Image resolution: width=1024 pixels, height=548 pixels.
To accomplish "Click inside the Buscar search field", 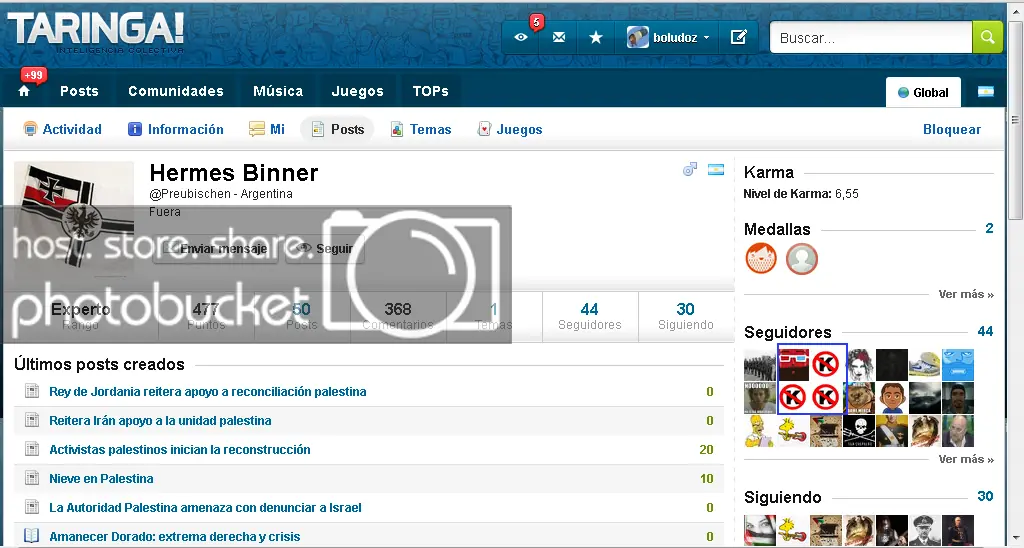I will tap(871, 38).
